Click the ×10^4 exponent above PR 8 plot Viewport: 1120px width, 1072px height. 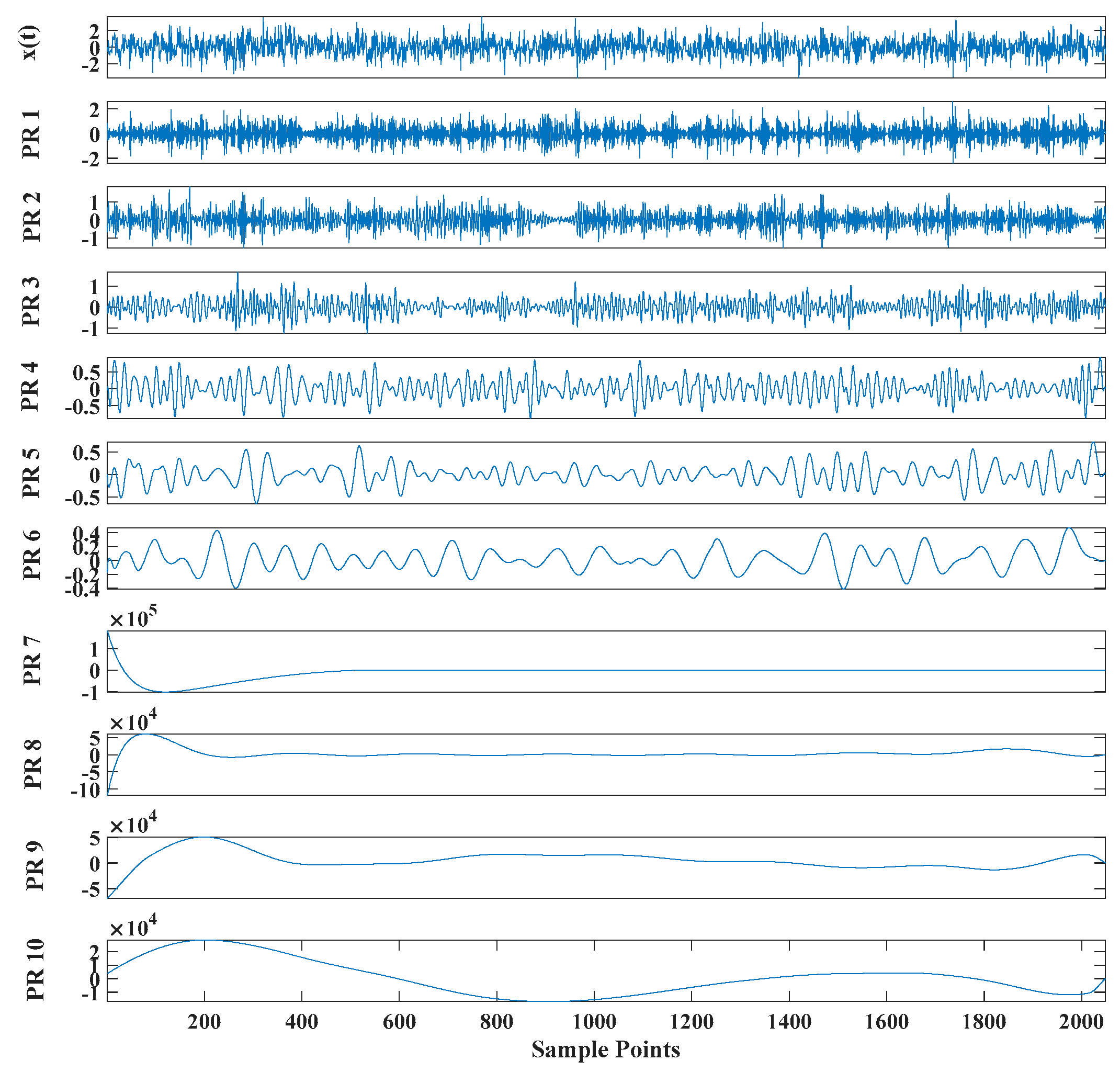pyautogui.click(x=133, y=721)
